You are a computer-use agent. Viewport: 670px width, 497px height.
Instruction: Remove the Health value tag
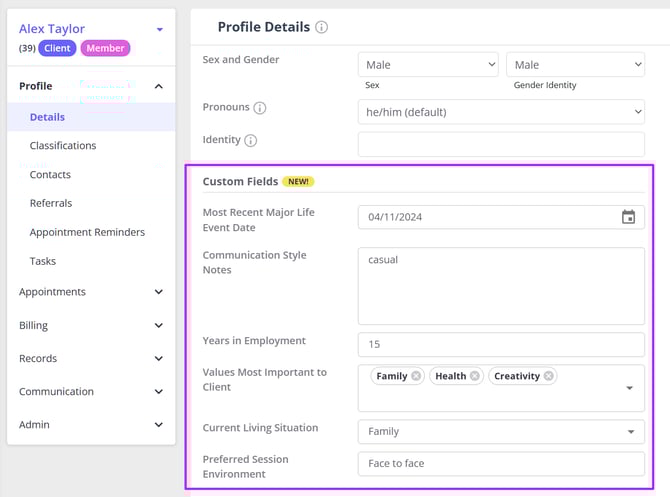[x=475, y=376]
